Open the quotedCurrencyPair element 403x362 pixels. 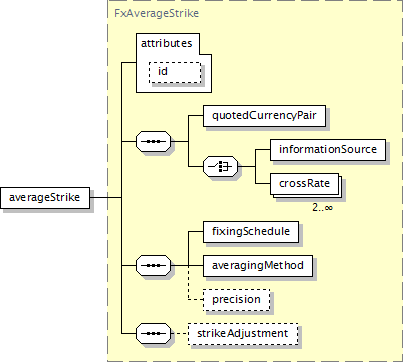[x=264, y=116]
